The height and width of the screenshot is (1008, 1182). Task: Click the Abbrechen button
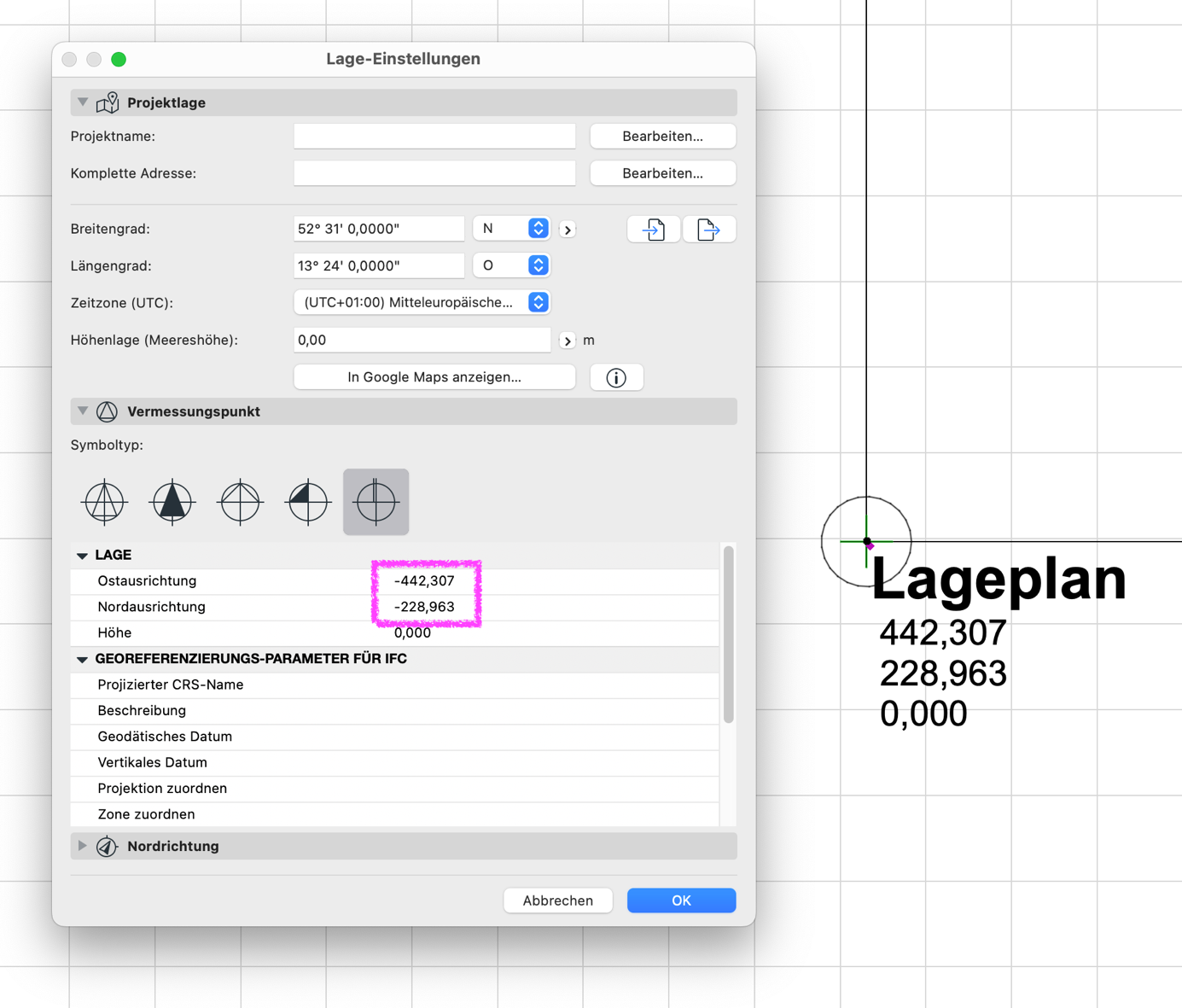coord(558,900)
